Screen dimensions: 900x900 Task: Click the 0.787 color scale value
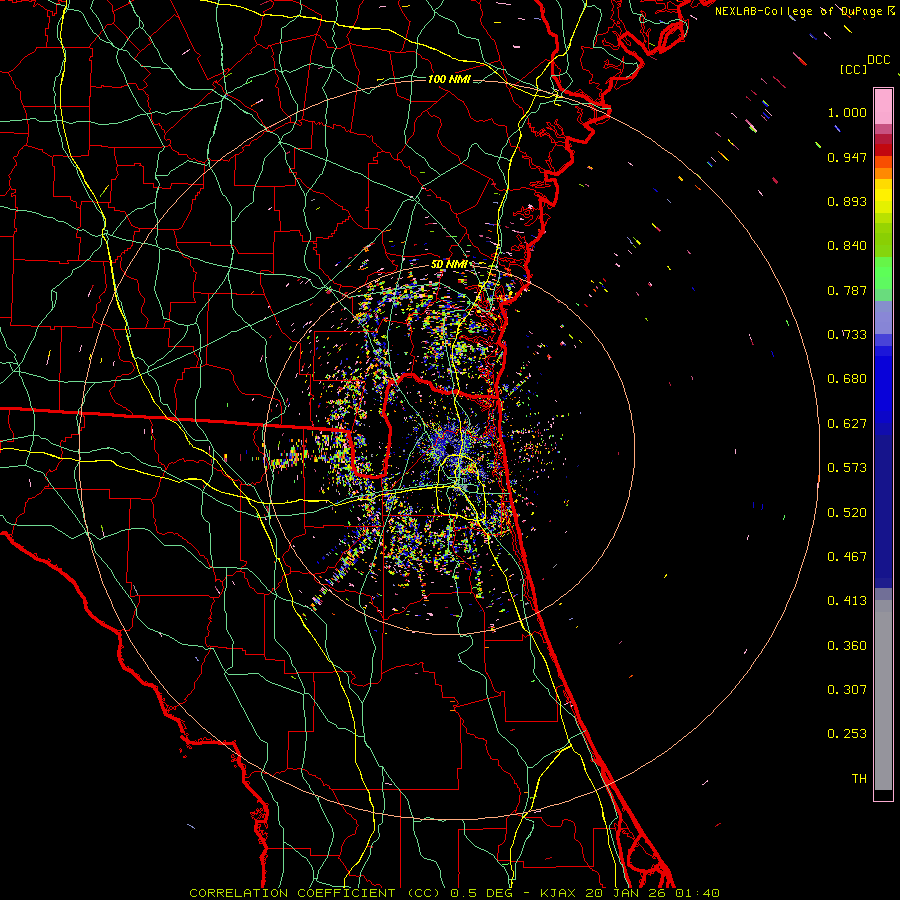[847, 290]
